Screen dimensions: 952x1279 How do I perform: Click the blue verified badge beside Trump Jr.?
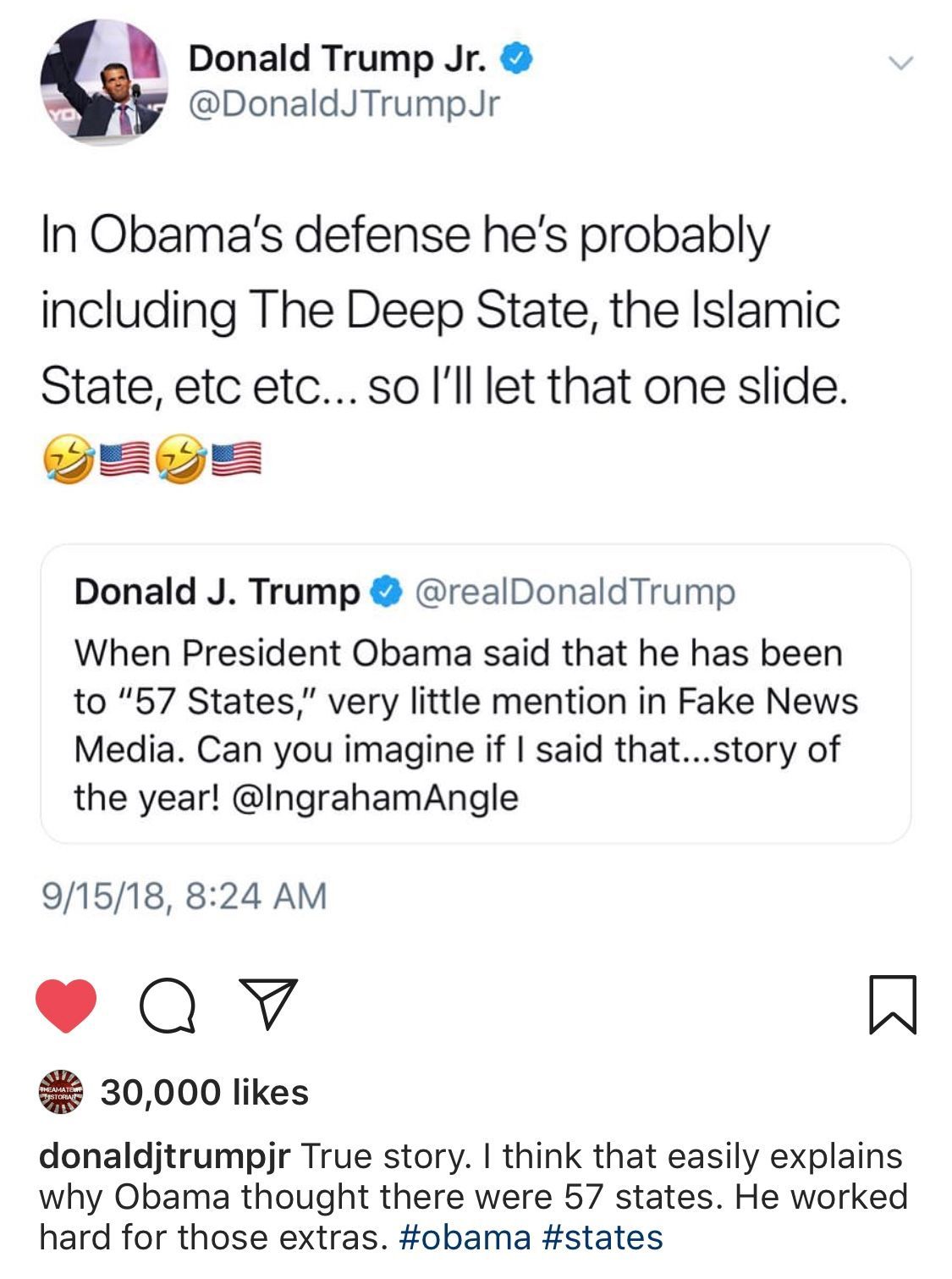[x=517, y=58]
